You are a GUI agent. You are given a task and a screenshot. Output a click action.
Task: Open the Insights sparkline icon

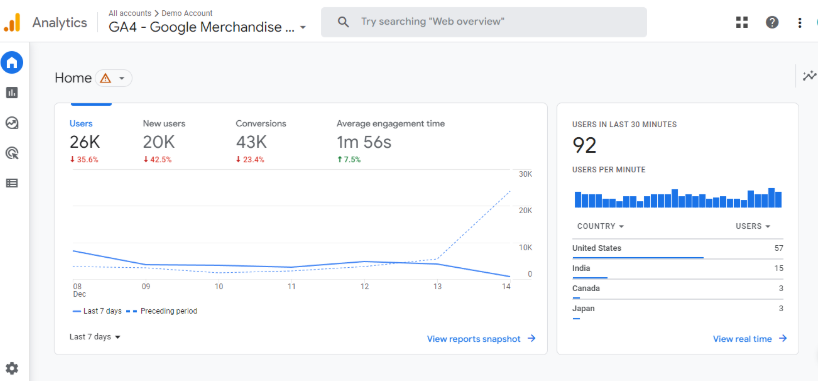(810, 76)
